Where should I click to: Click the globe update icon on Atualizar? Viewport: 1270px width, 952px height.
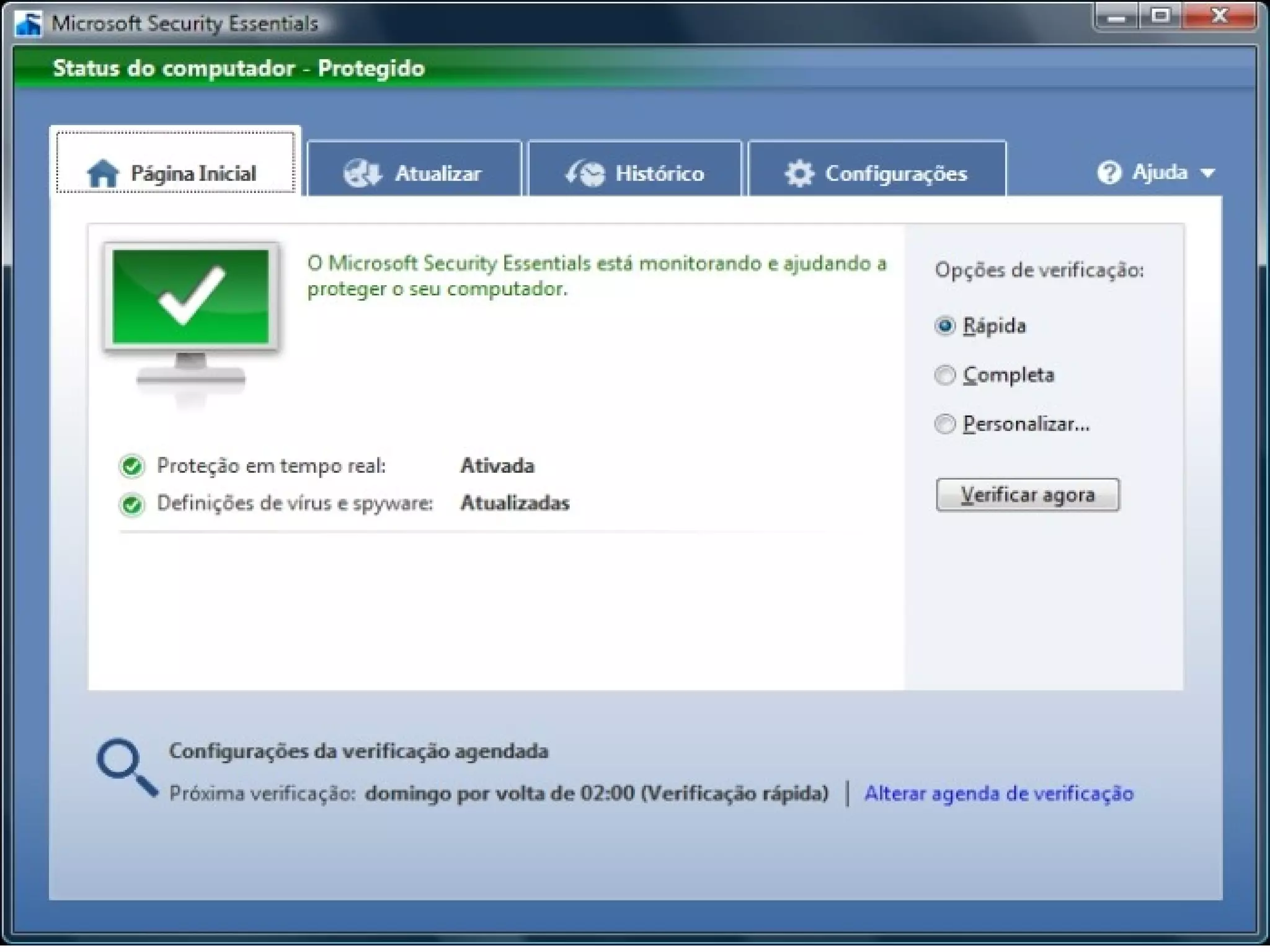point(362,173)
